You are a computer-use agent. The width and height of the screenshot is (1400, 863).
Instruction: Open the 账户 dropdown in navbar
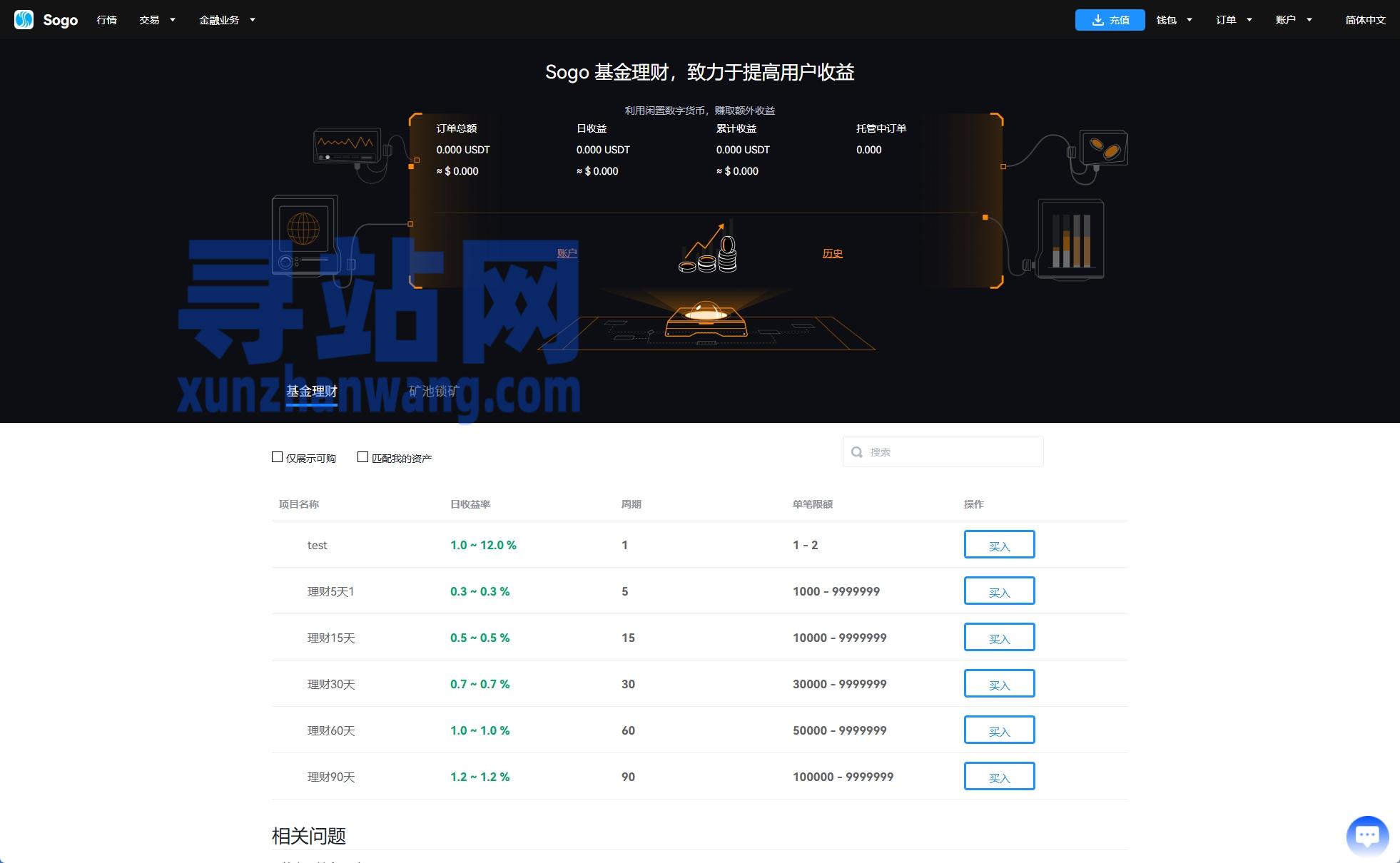[1294, 20]
